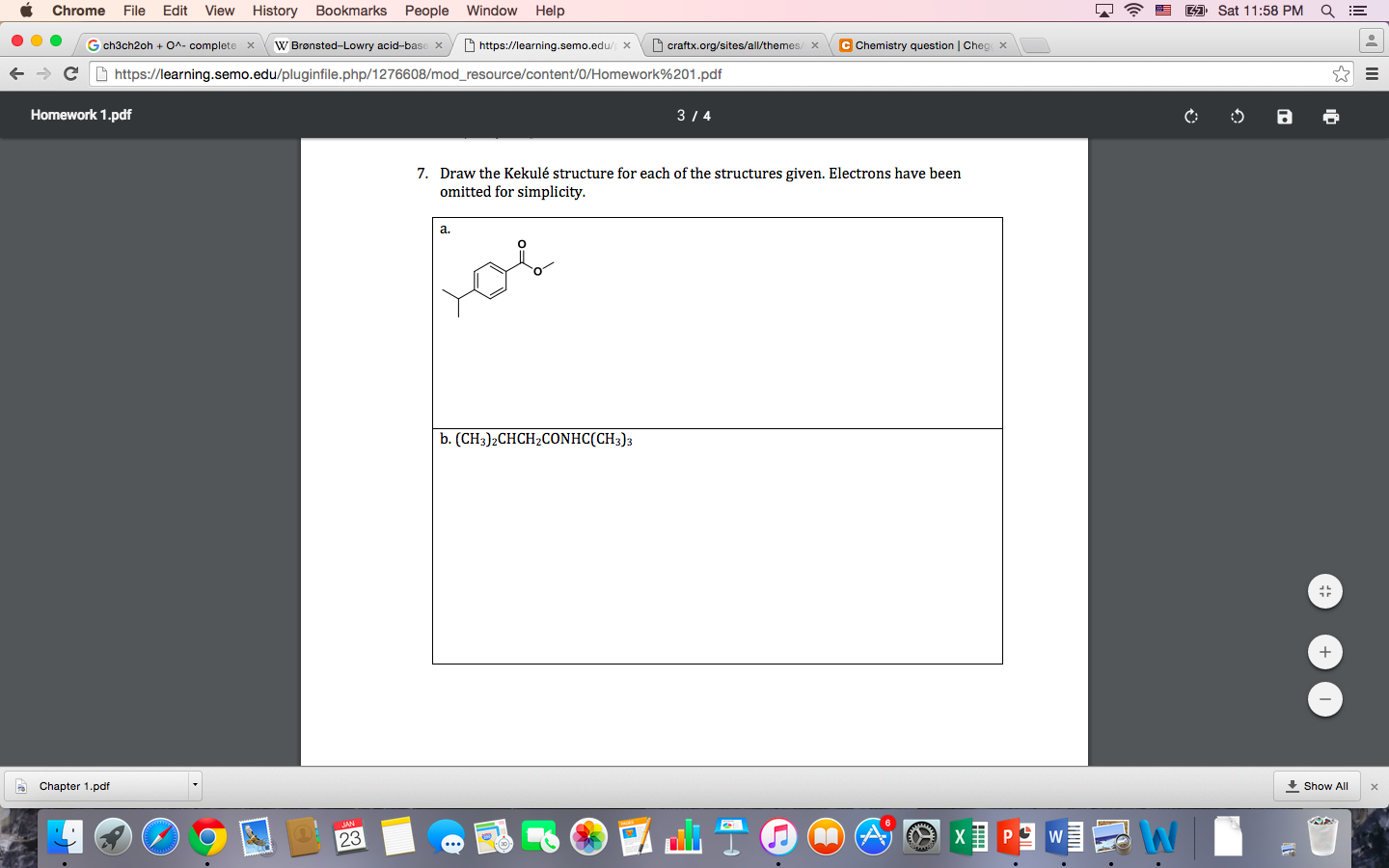The width and height of the screenshot is (1389, 868).
Task: Open the App Store showing 6 notifications
Action: click(873, 838)
